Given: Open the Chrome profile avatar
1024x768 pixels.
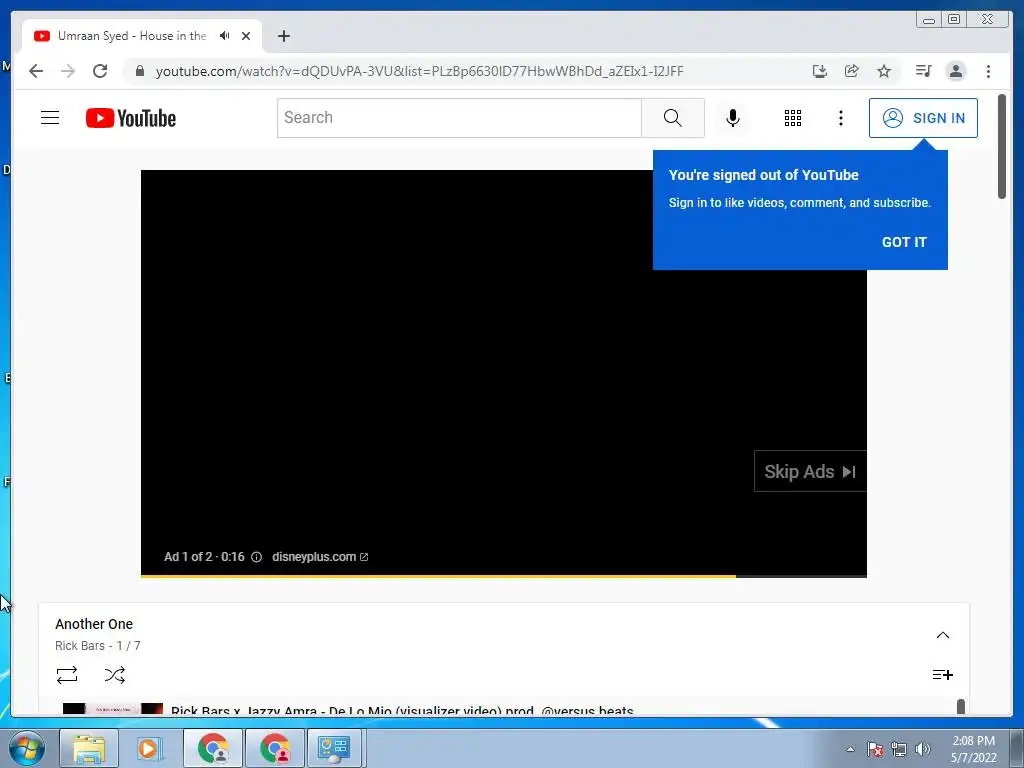Looking at the screenshot, I should pyautogui.click(x=955, y=71).
